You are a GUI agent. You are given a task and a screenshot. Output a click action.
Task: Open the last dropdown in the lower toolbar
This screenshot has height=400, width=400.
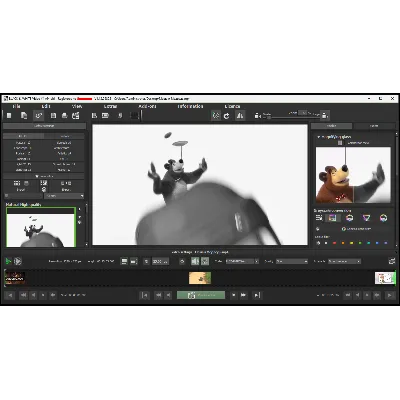(x=344, y=261)
